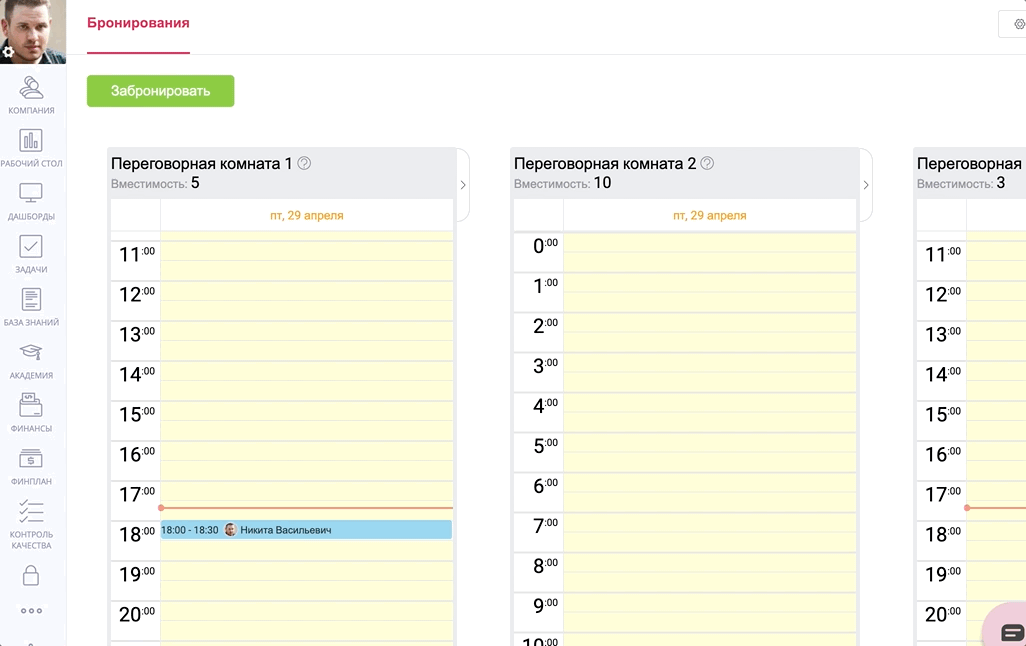Click the lock icon in sidebar
Viewport: 1026px width, 646px height.
click(x=31, y=576)
